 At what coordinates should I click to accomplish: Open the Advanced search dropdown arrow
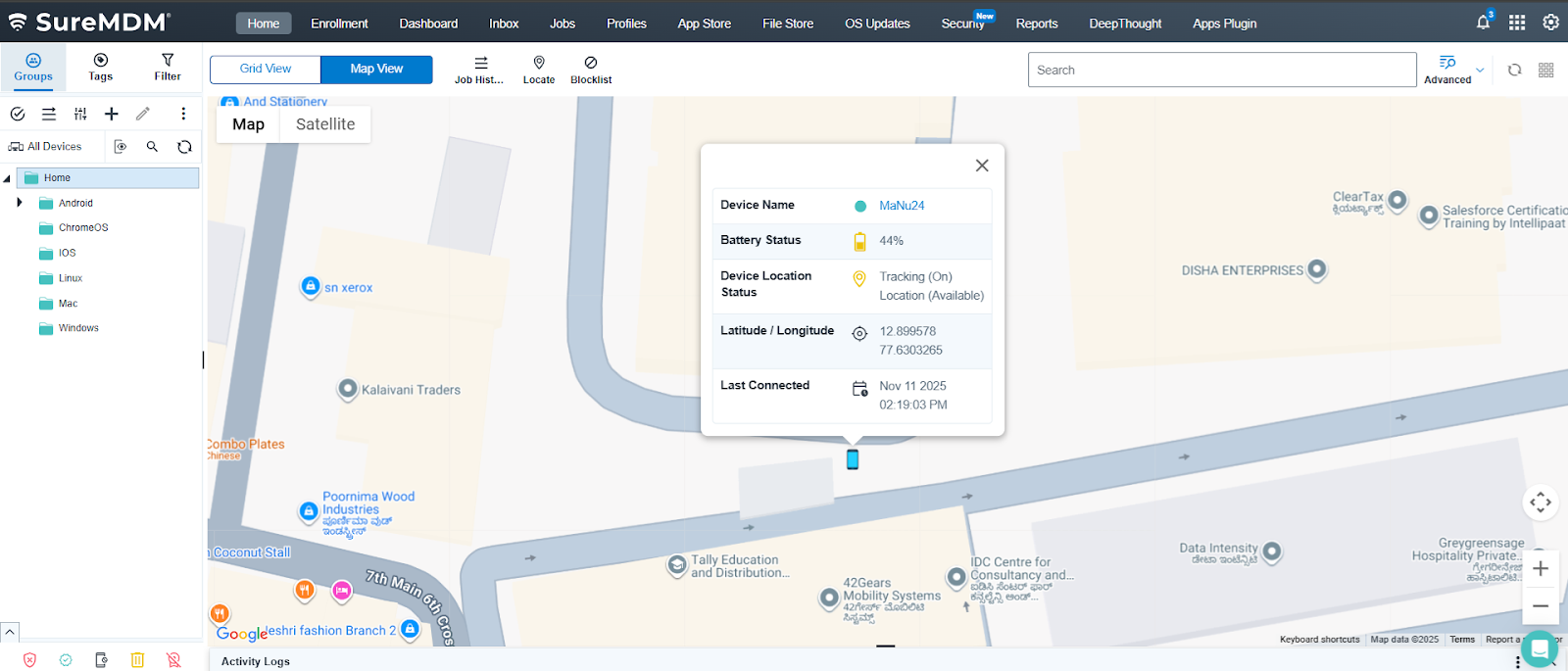click(x=1480, y=71)
